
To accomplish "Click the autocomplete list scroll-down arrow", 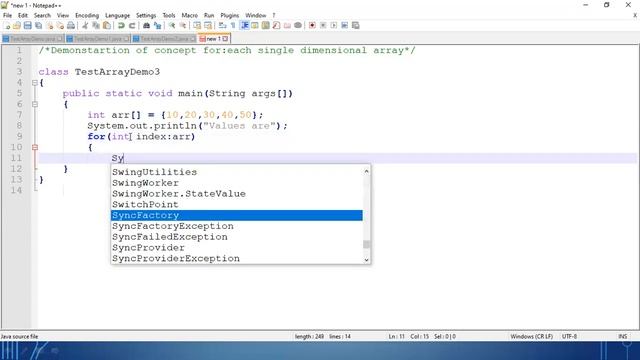I will point(367,260).
